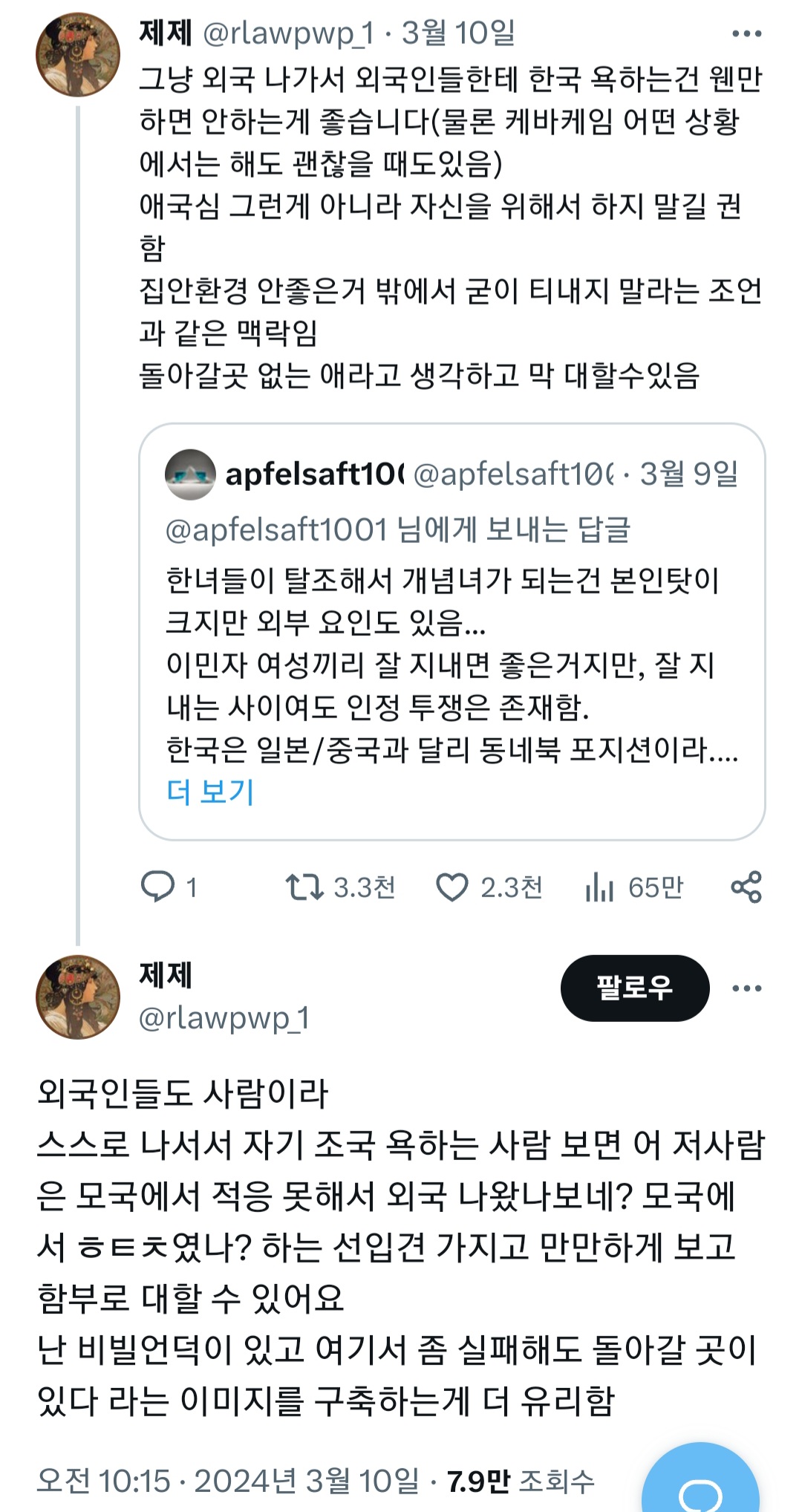Expand quoted tweet with 더 보기
This screenshot has width=802, height=1512.
click(x=210, y=792)
